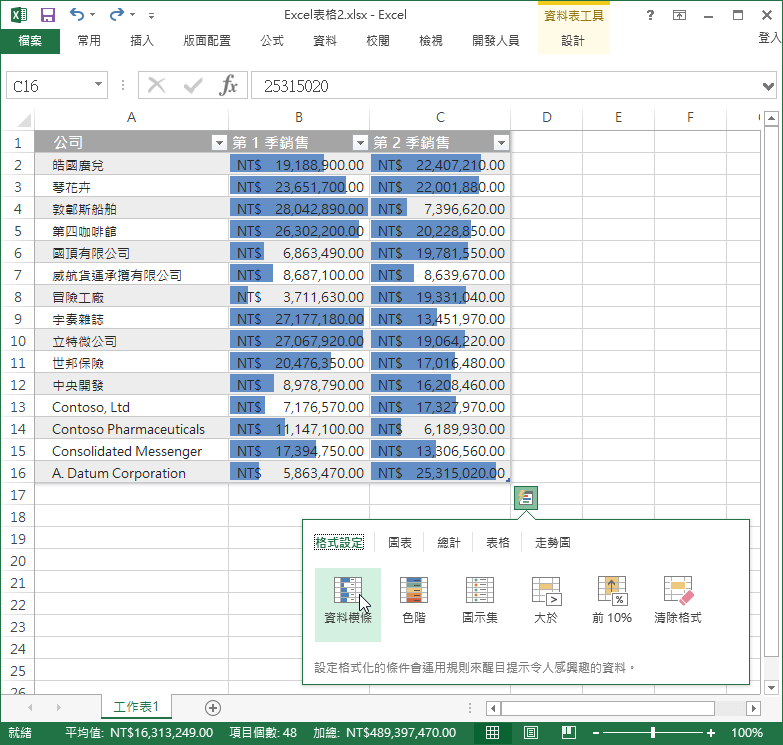Open the 第 1 季銷售 filter dropdown

[360, 143]
